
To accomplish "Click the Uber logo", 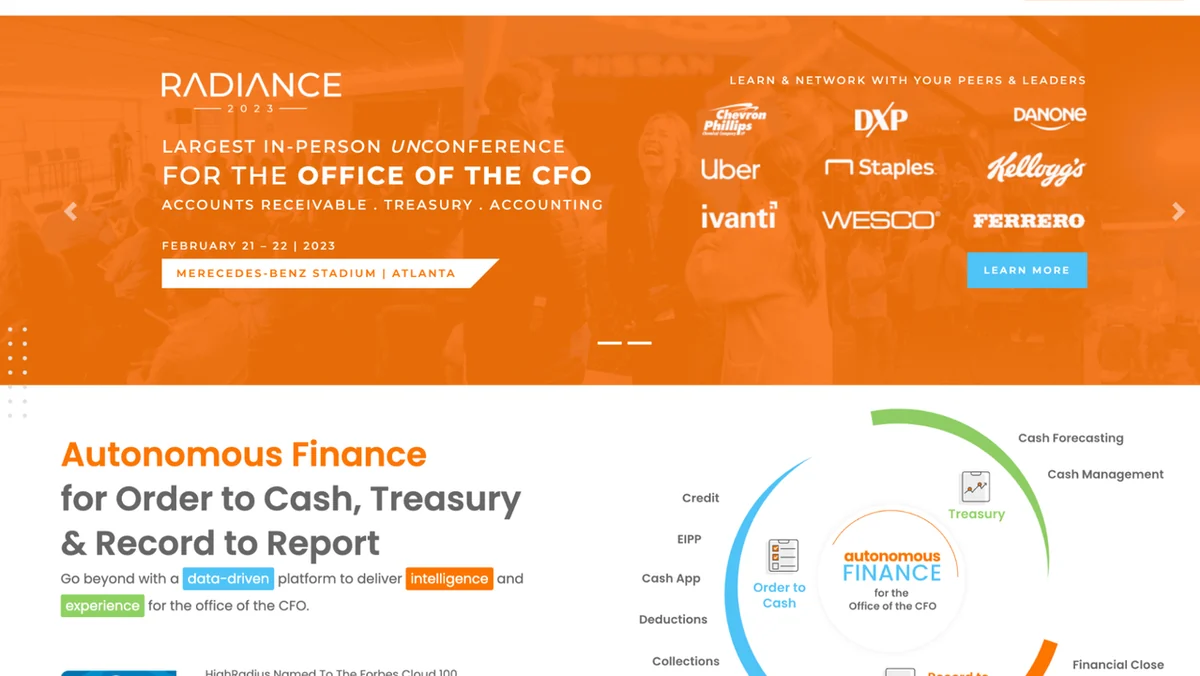I will coord(730,170).
